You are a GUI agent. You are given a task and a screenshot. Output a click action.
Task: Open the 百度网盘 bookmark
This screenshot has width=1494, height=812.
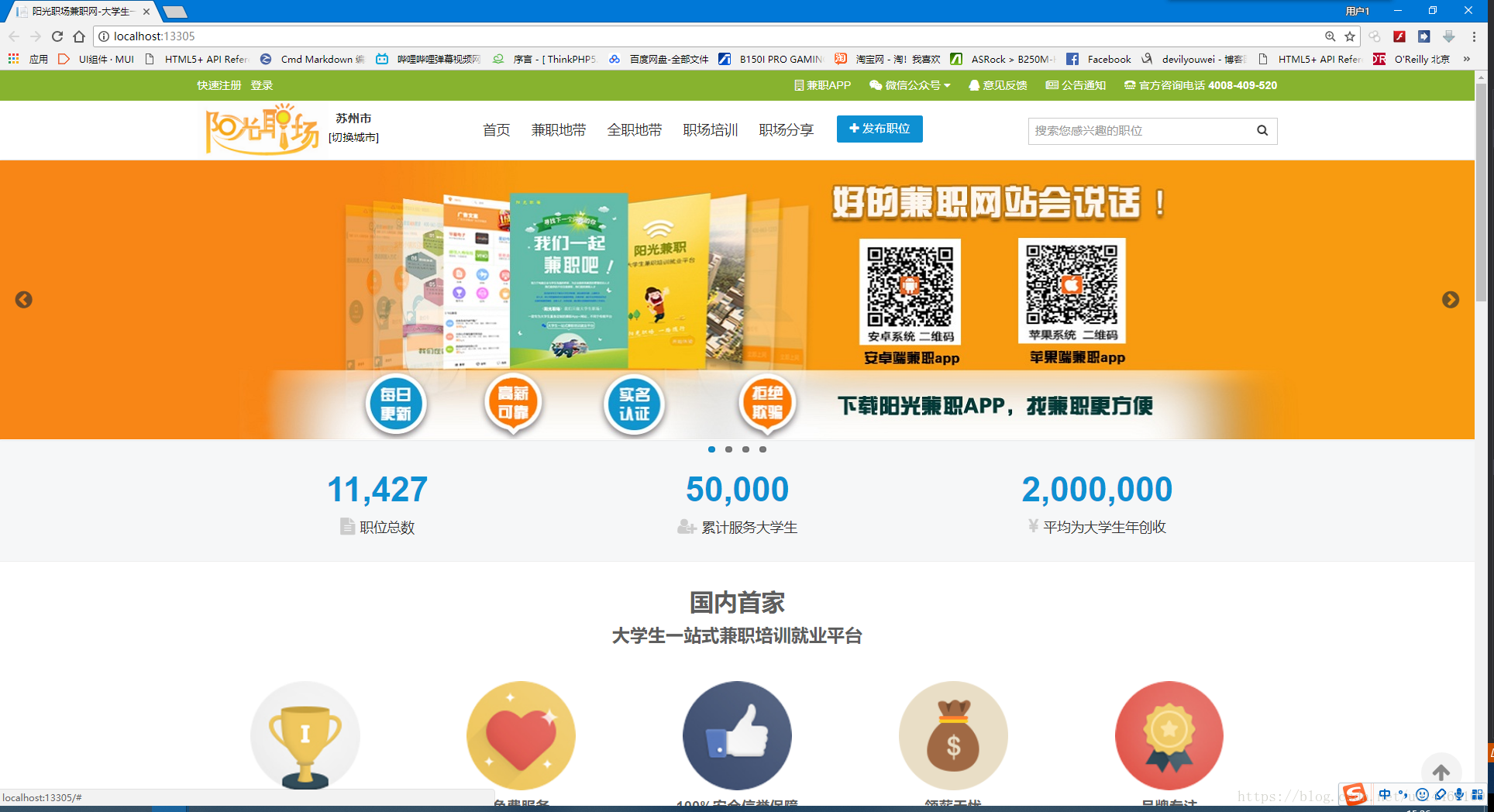tap(659, 59)
